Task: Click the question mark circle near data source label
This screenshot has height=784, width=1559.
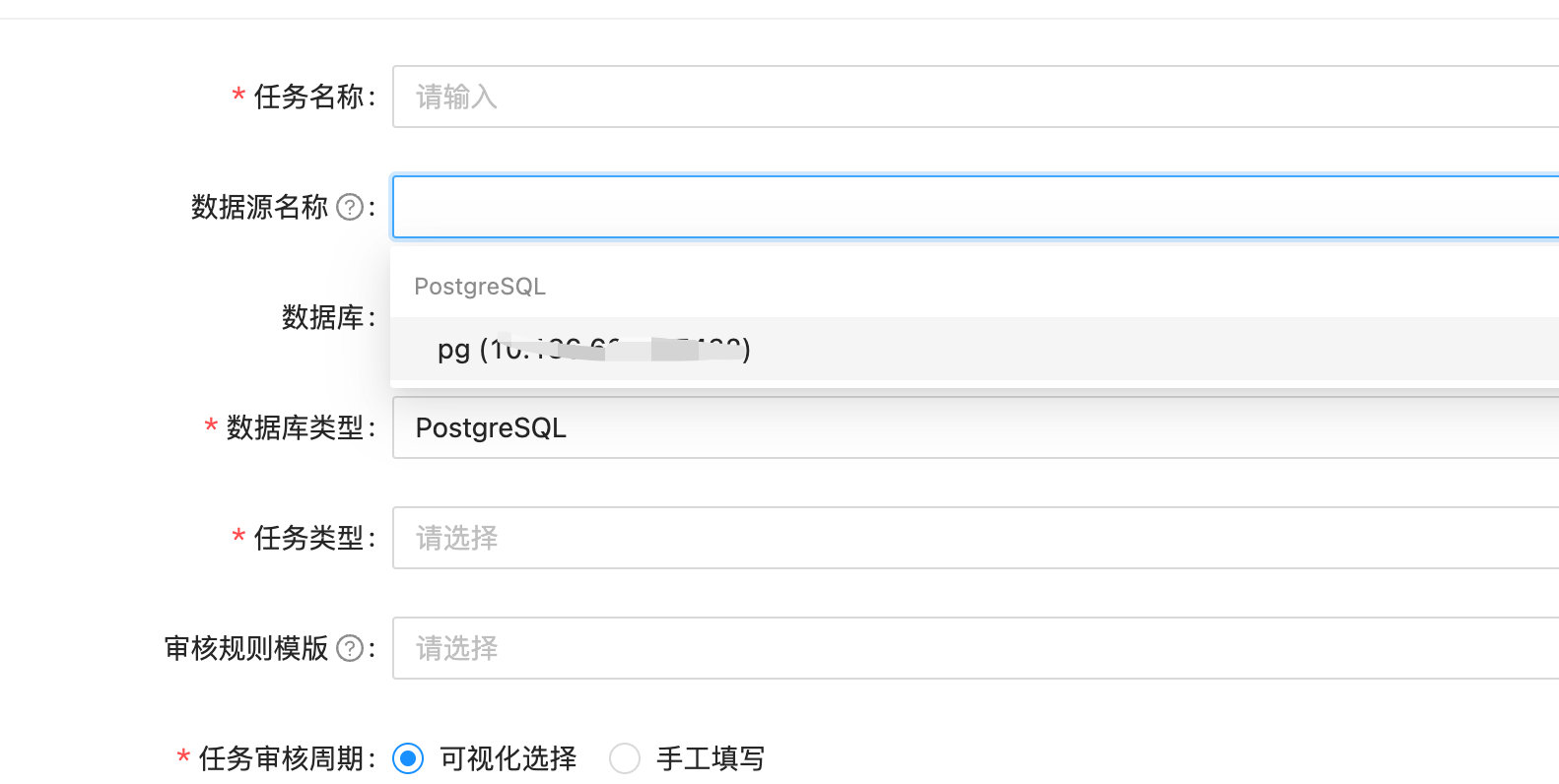Action: (x=350, y=207)
